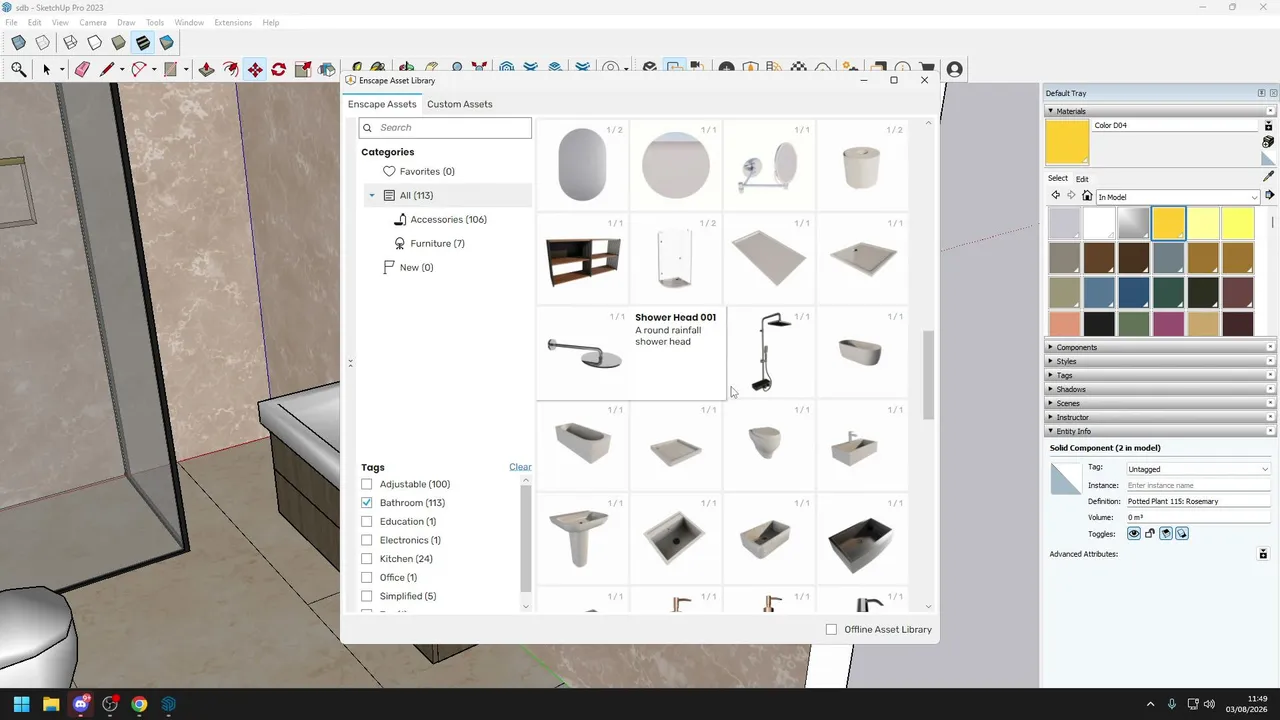This screenshot has width=1280, height=720.
Task: Click the Sample Paint eyedropper in Materials
Action: click(x=1268, y=176)
